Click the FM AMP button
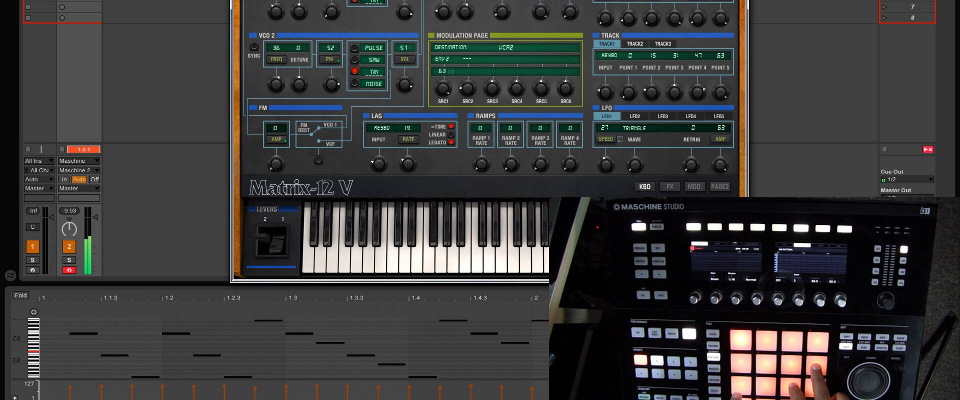 (x=276, y=140)
